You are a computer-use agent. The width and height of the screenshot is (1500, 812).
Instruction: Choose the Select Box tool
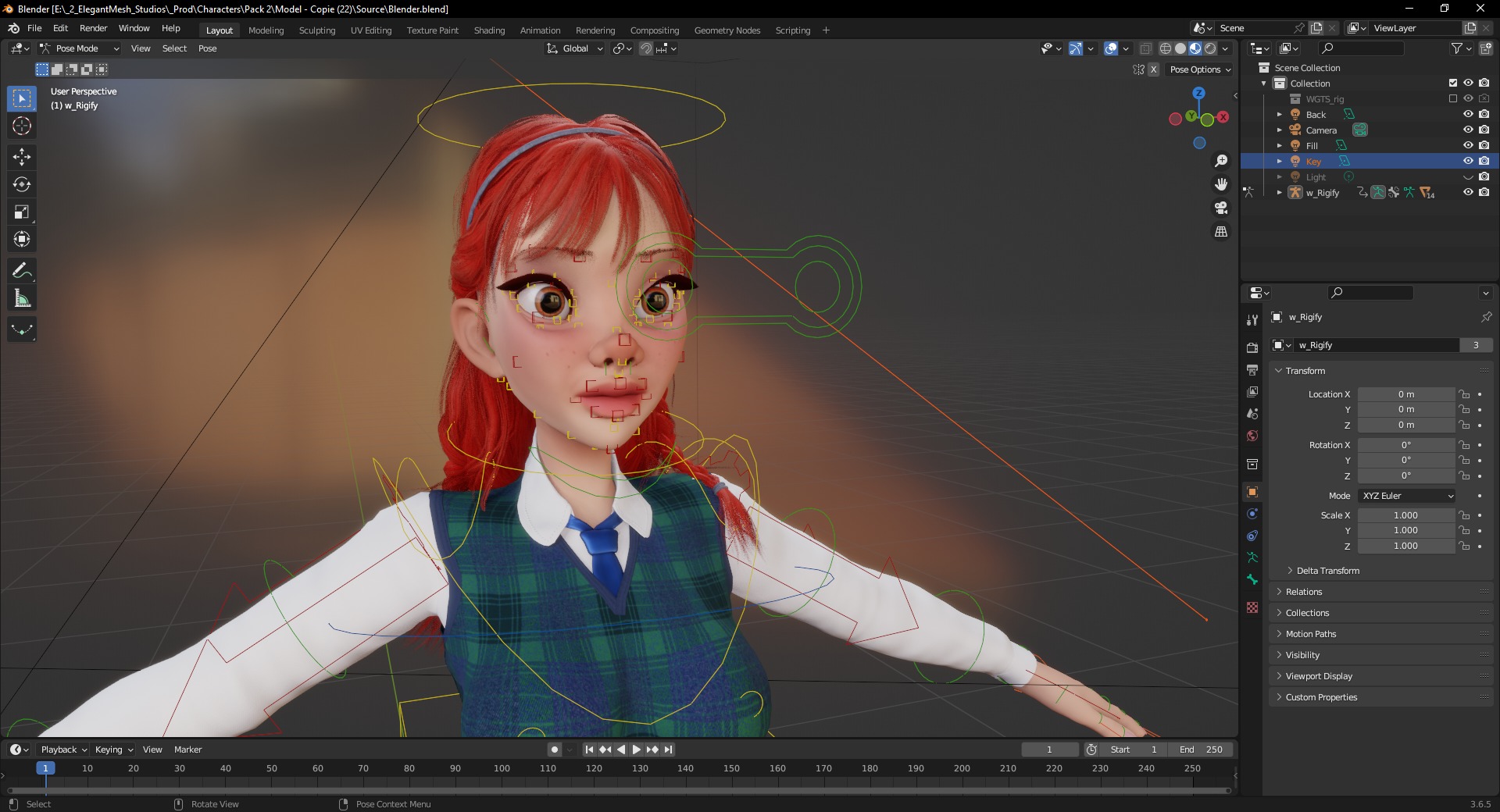pyautogui.click(x=22, y=98)
